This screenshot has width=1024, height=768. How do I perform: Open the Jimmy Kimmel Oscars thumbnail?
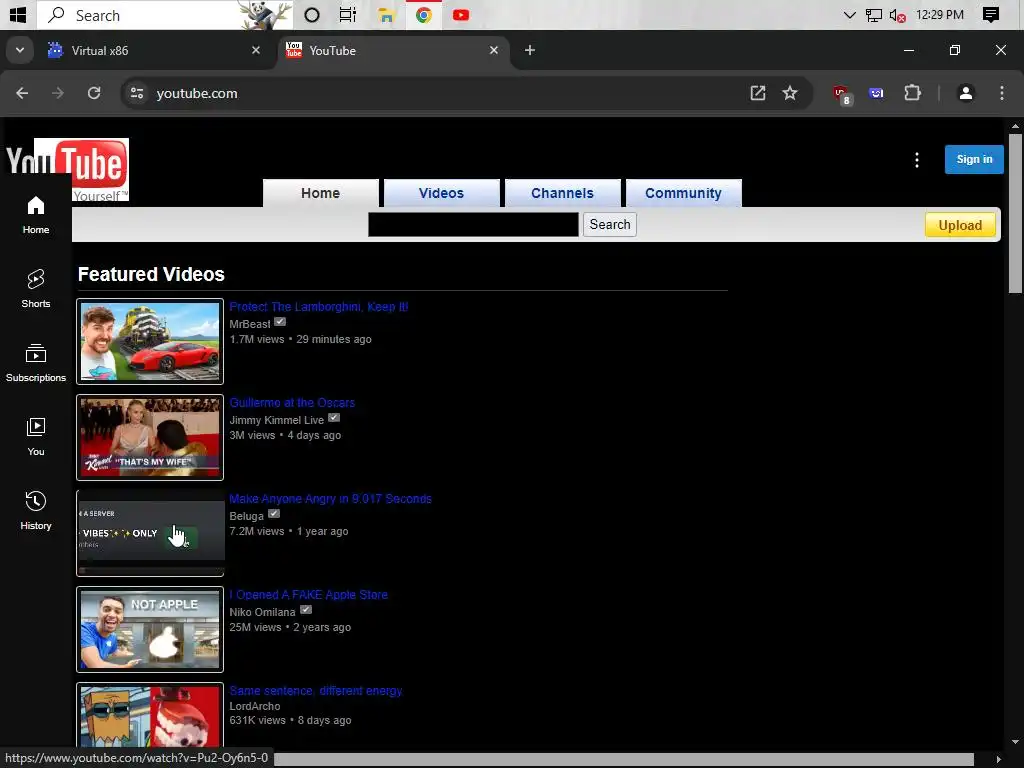click(150, 438)
